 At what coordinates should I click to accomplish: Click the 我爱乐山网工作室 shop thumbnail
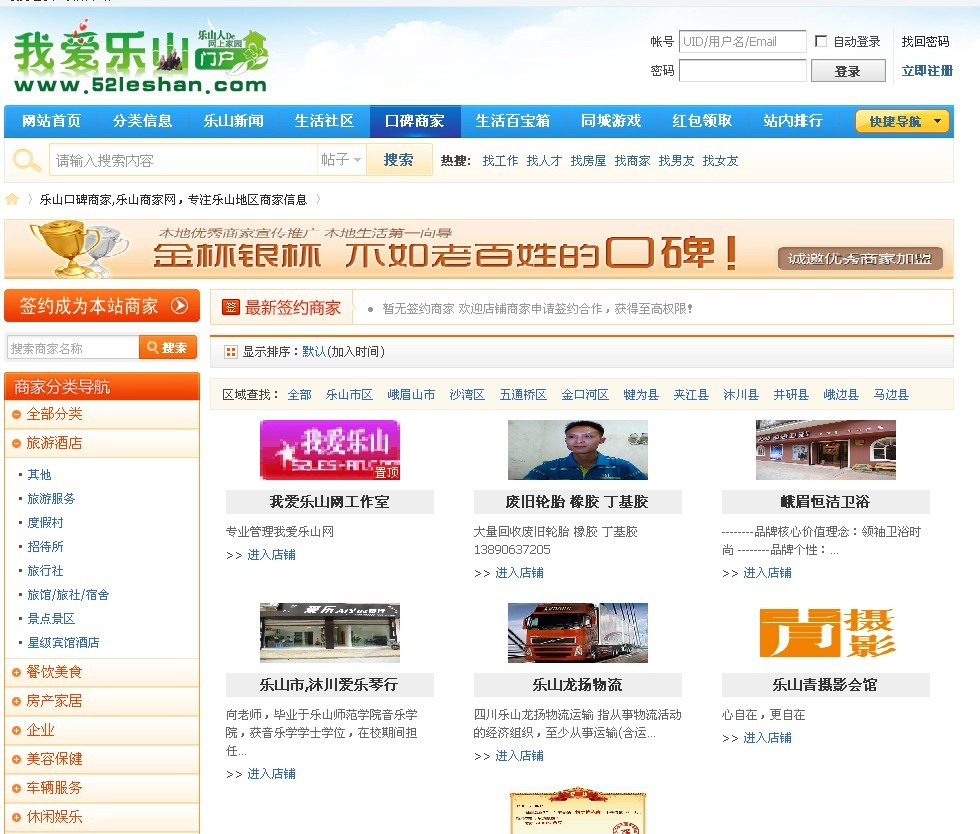click(329, 450)
